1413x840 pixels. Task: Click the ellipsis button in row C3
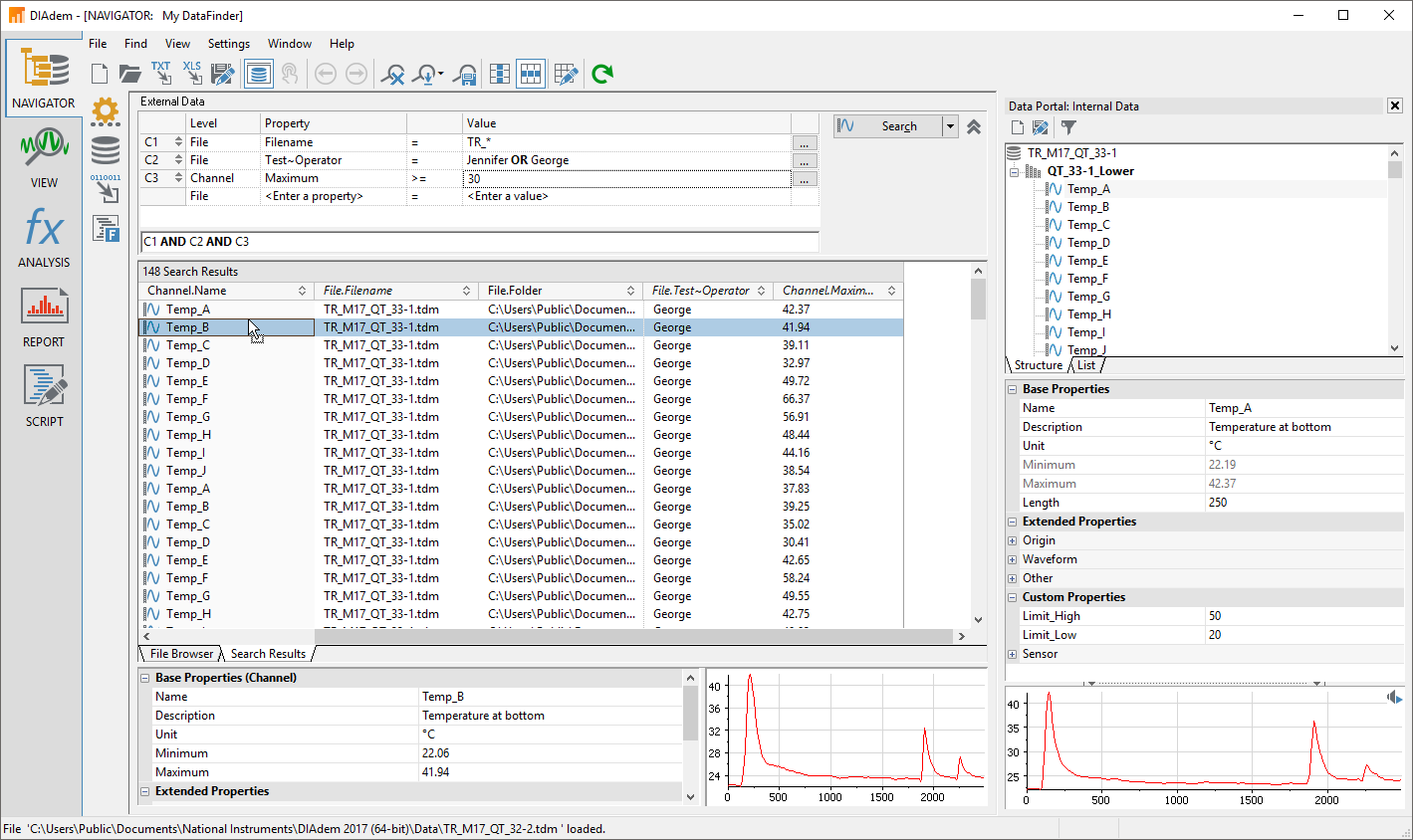click(804, 179)
